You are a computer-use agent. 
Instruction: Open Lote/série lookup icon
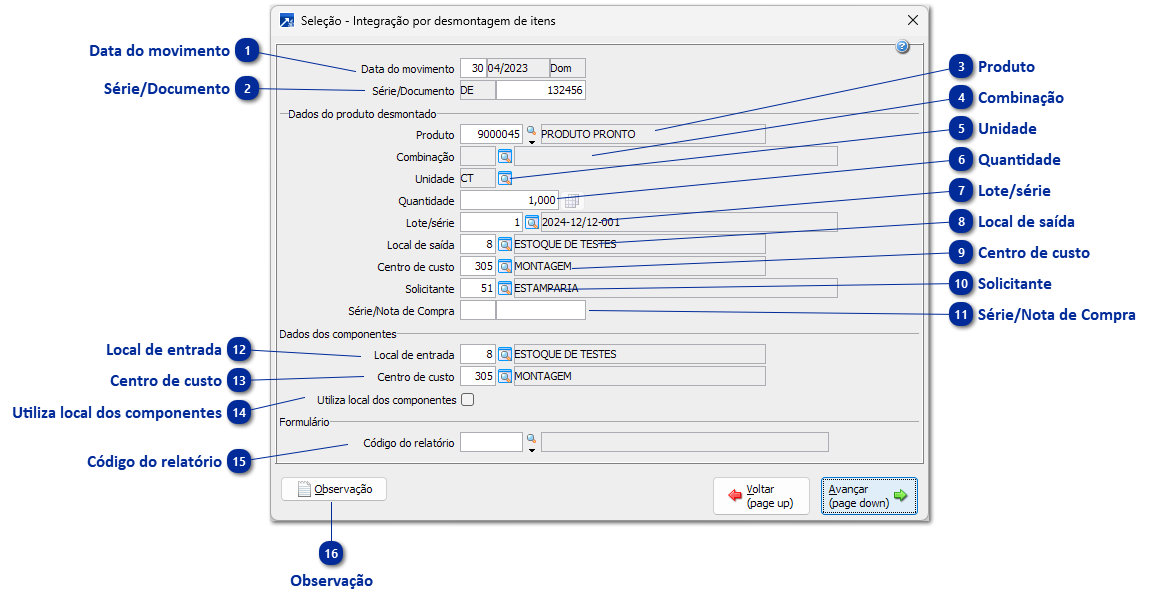[532, 223]
